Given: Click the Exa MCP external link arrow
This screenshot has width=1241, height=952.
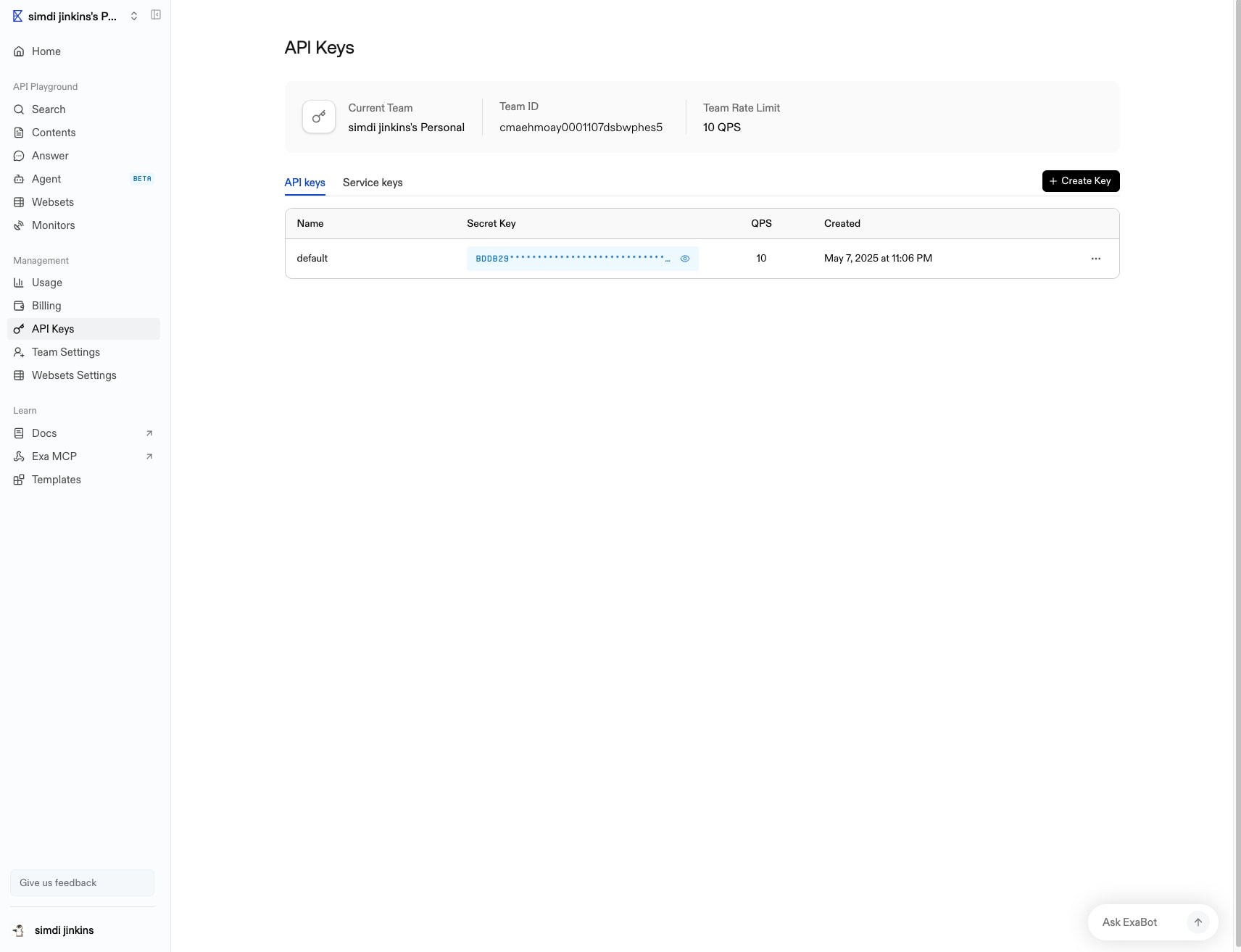Looking at the screenshot, I should pos(149,456).
